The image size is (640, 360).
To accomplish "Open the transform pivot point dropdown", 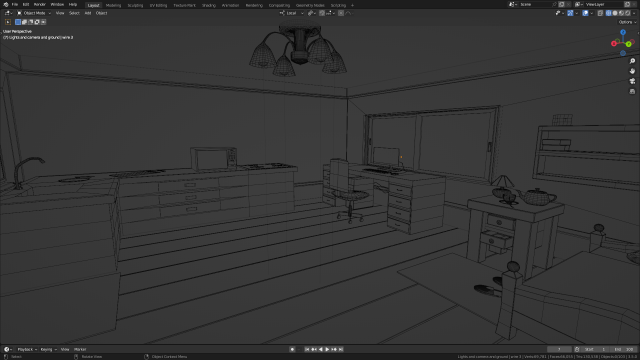I will [x=312, y=13].
